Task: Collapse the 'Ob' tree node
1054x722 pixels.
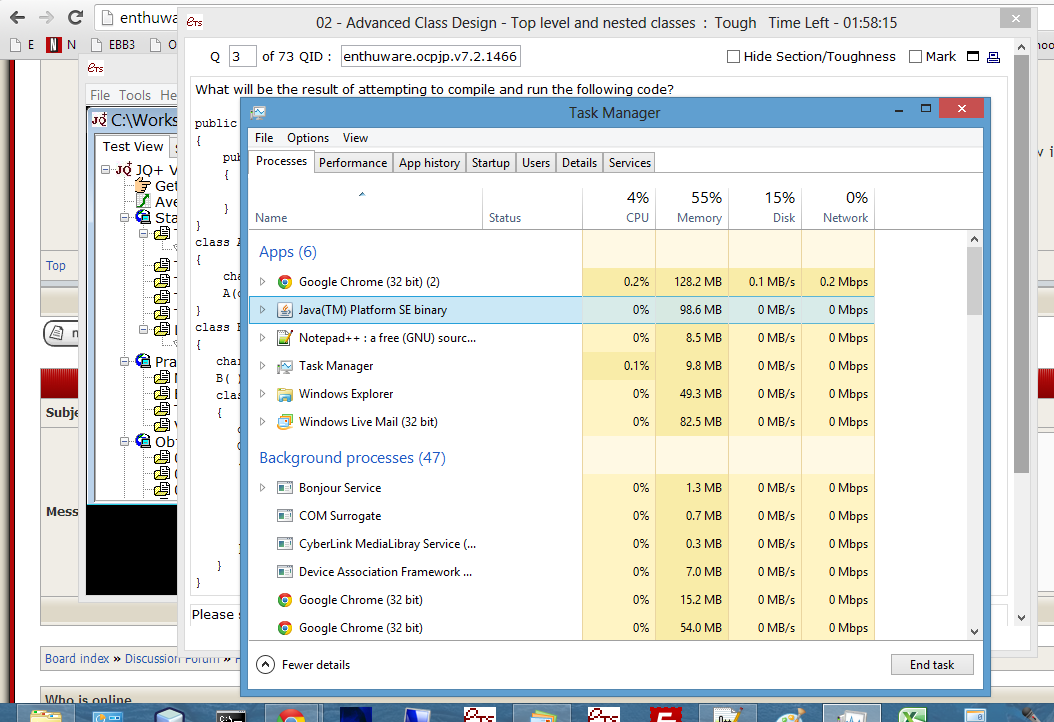Action: (x=124, y=442)
